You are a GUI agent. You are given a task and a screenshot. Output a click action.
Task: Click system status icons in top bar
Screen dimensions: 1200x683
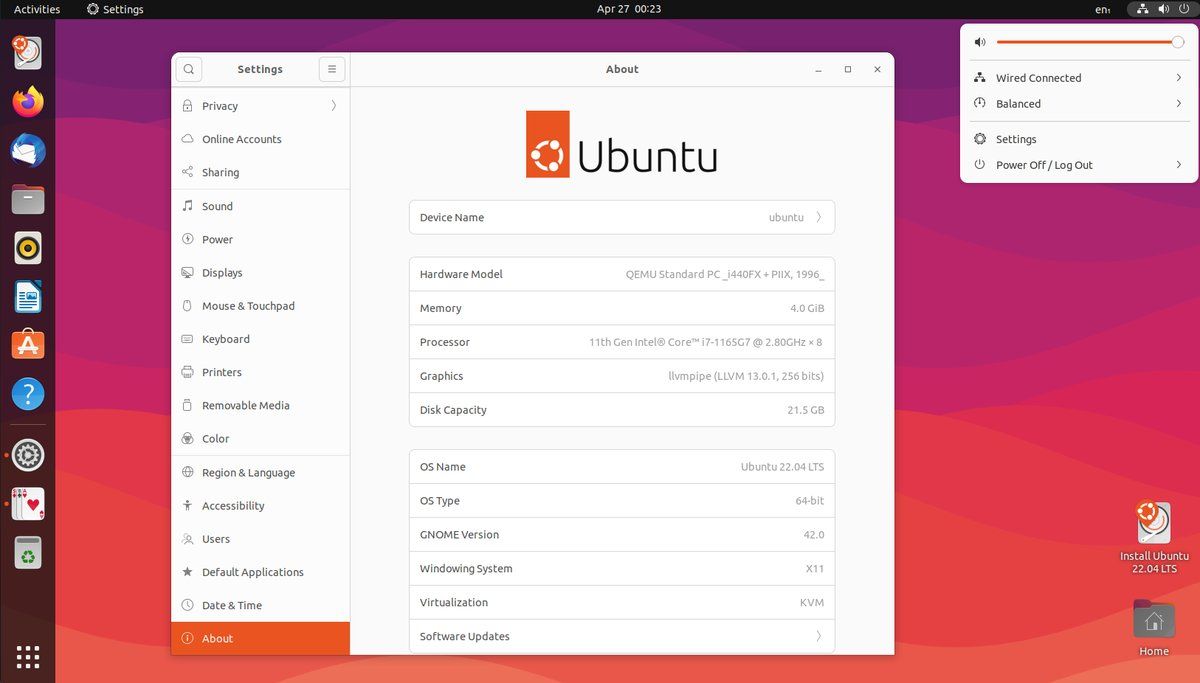pyautogui.click(x=1163, y=9)
